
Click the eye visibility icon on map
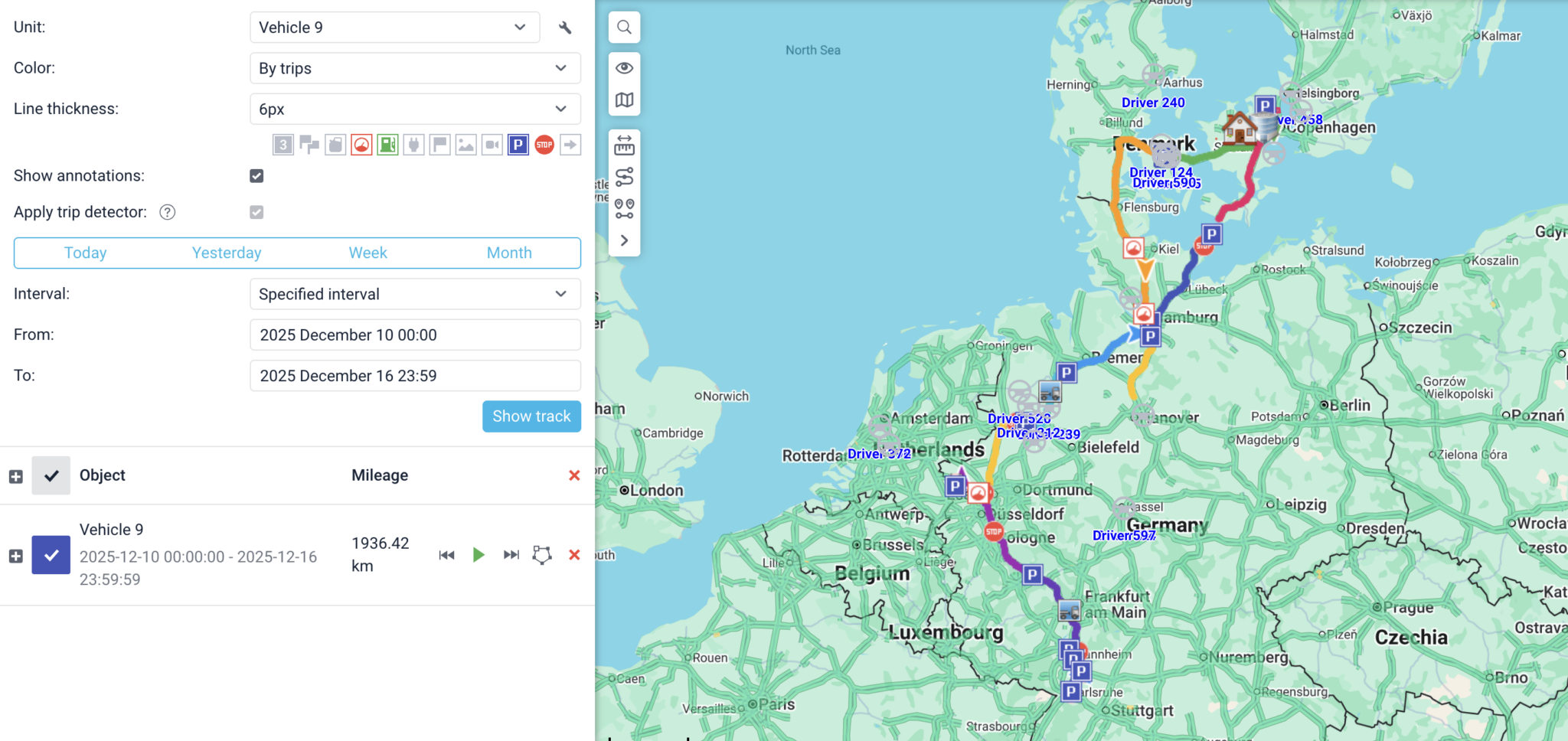(x=625, y=68)
